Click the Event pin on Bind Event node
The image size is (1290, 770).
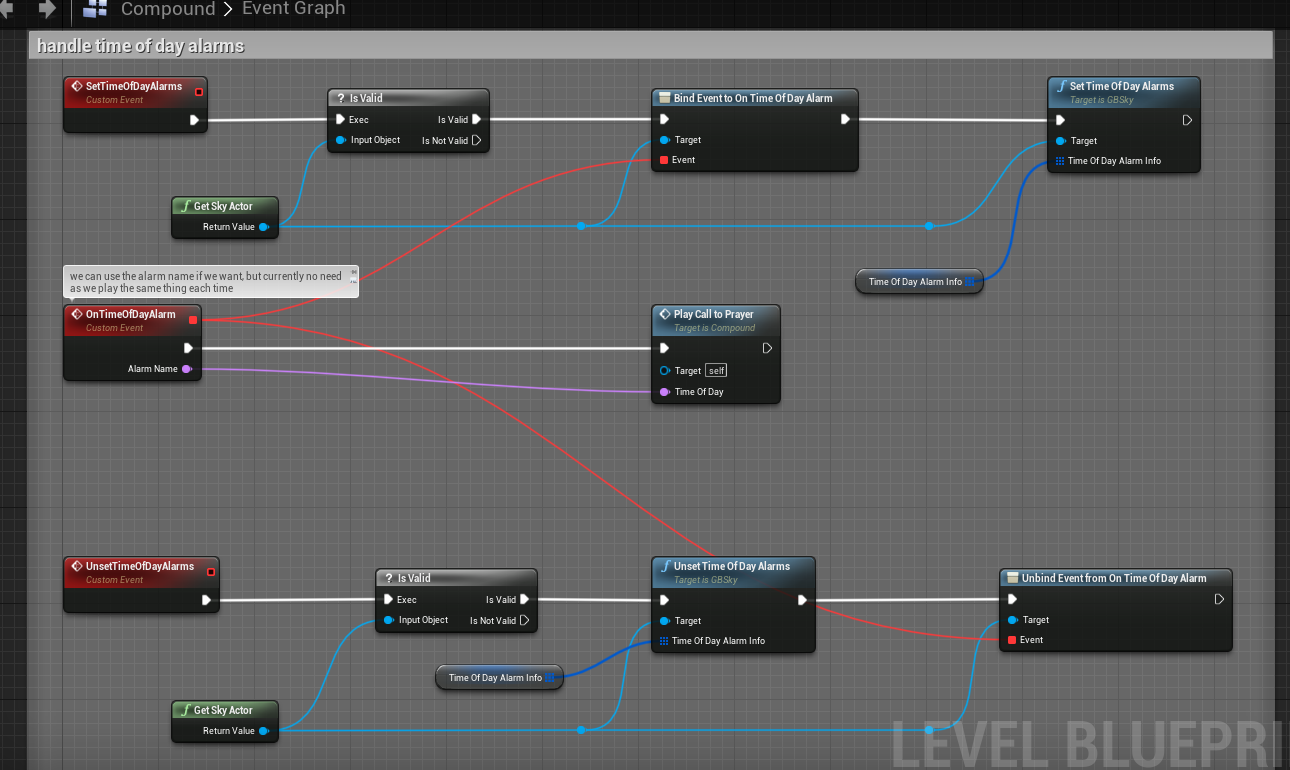click(x=663, y=160)
